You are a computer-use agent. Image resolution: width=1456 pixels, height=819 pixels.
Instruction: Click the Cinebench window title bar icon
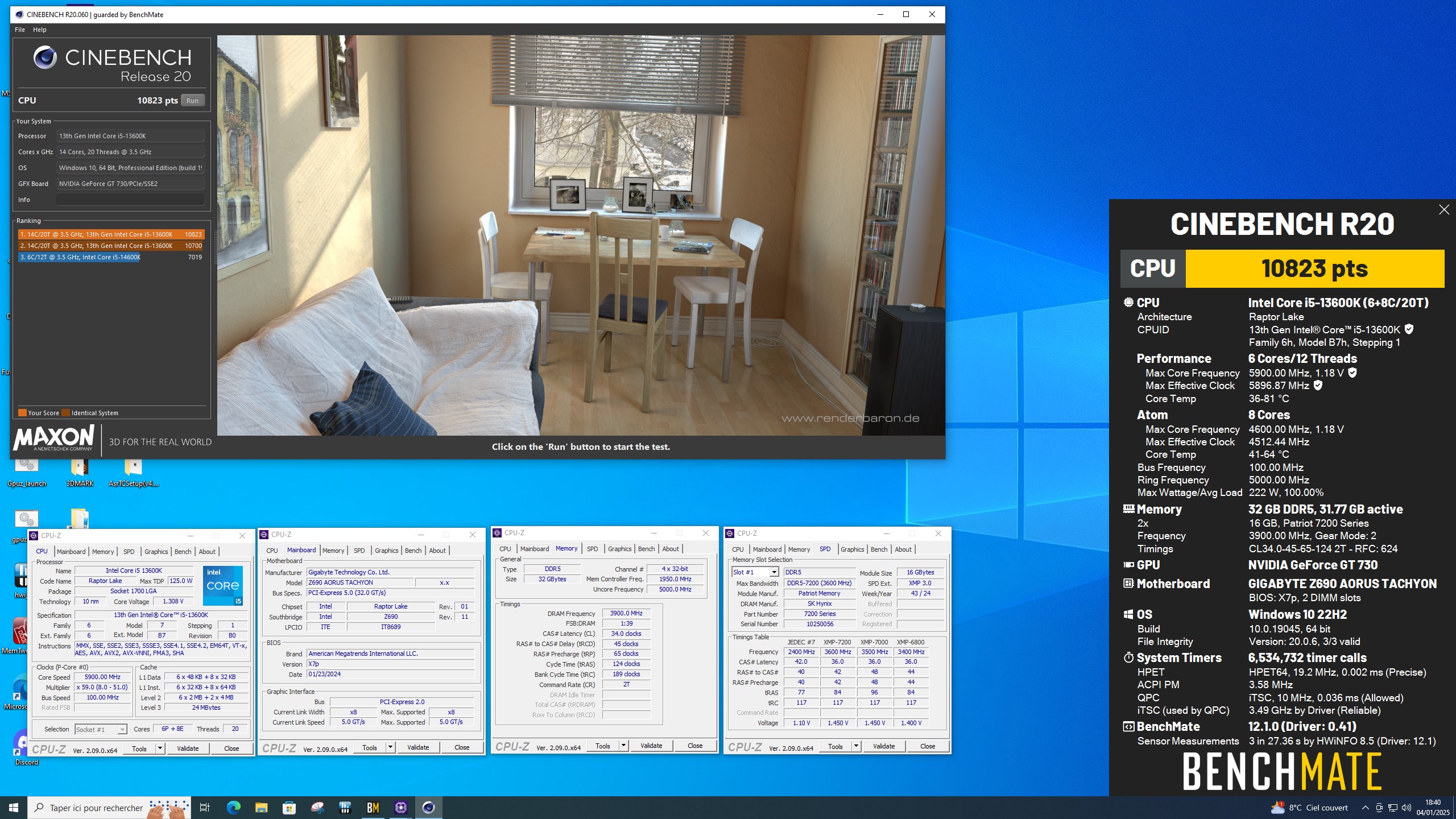click(x=19, y=14)
